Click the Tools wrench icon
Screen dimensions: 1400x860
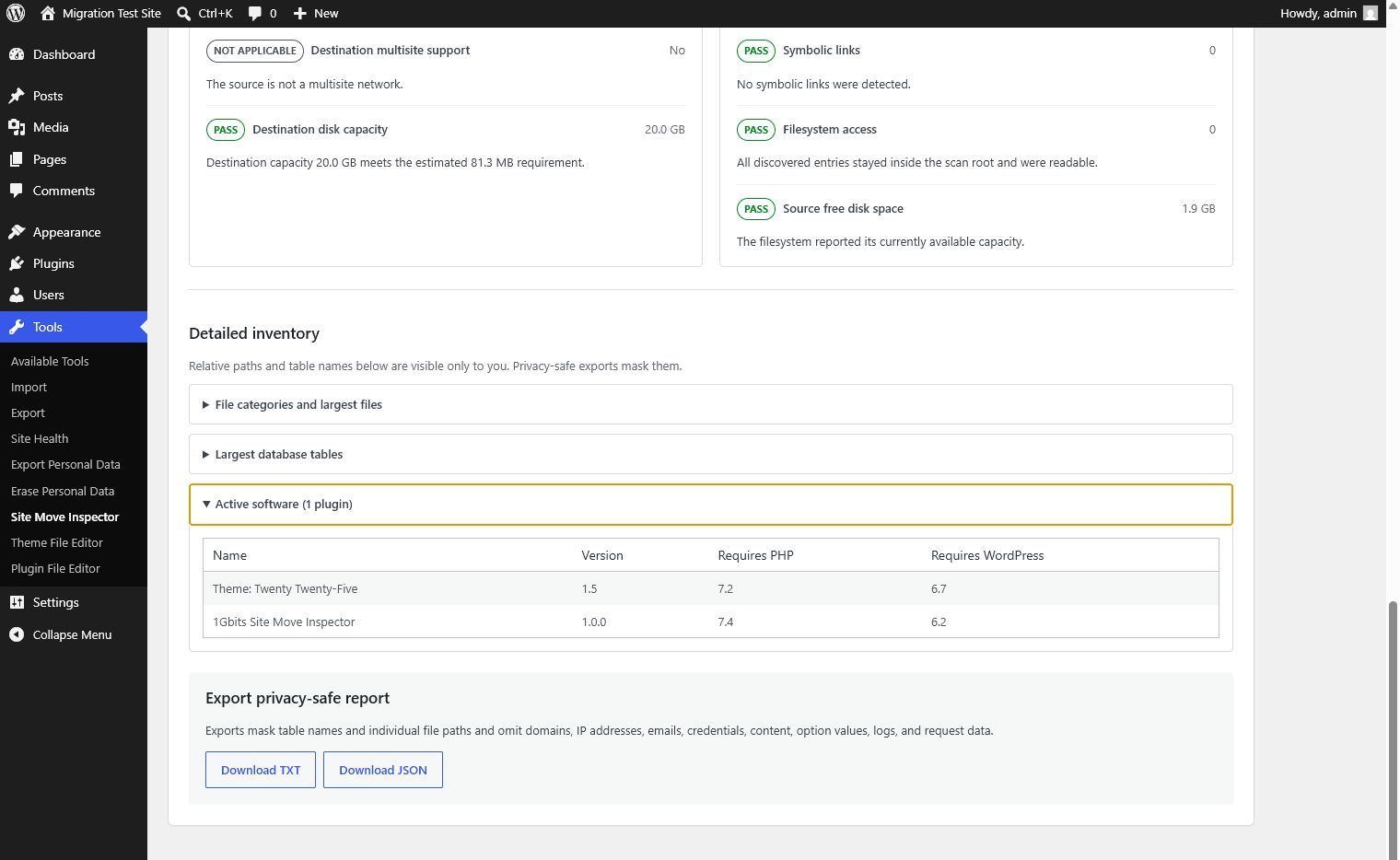pos(17,327)
